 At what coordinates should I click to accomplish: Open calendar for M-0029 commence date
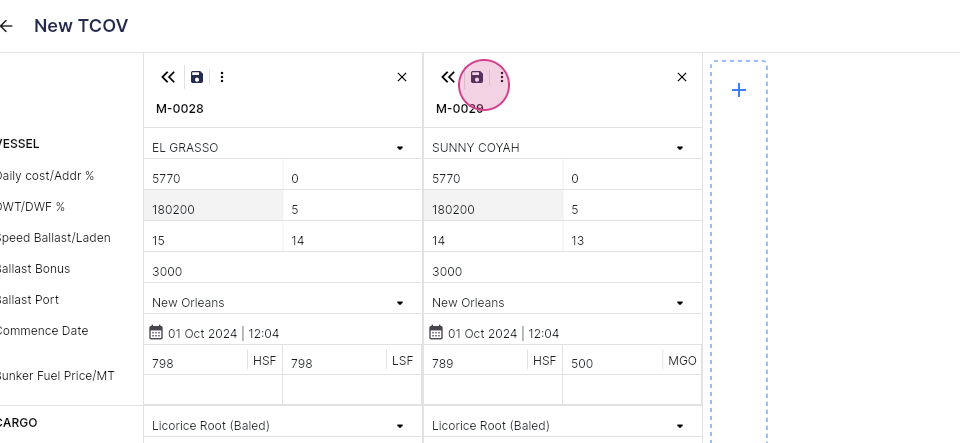coord(435,332)
